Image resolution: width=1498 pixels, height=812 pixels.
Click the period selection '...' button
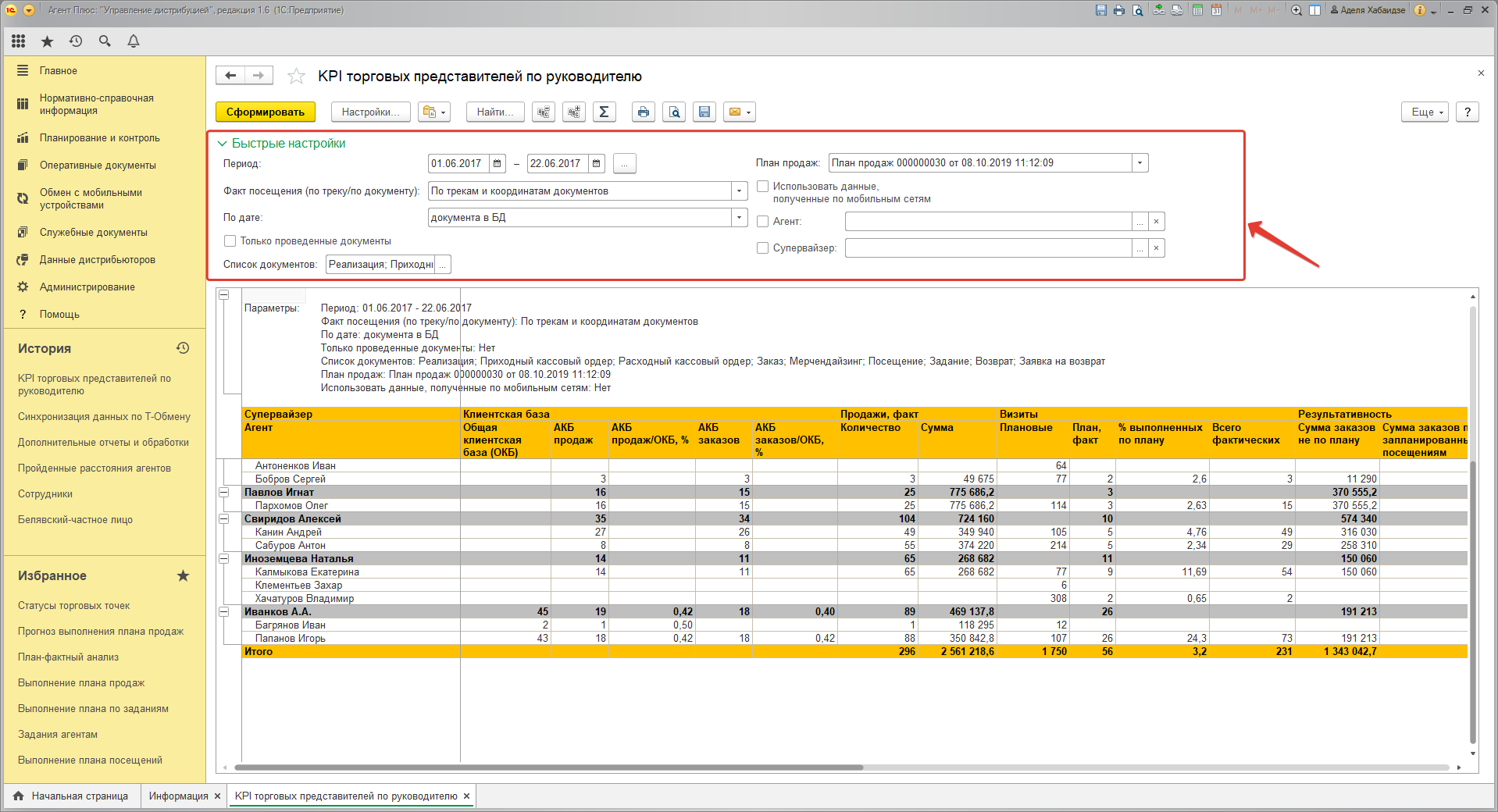(x=625, y=163)
